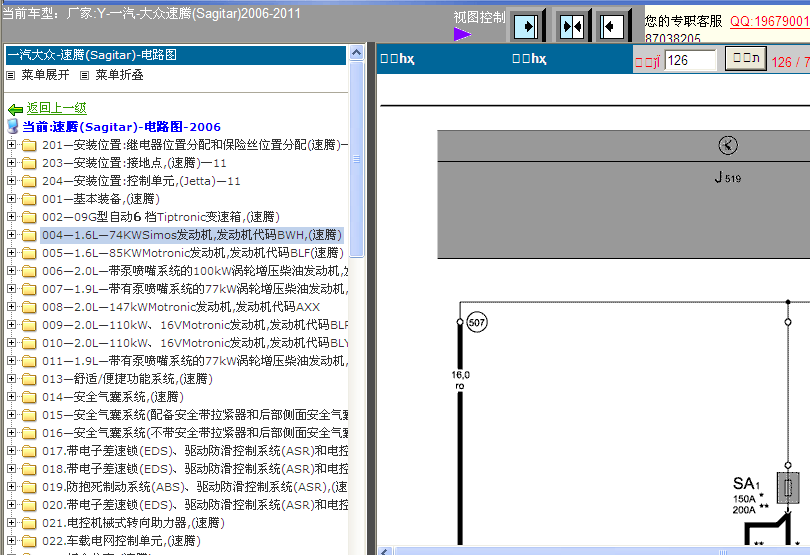Click folder icon for 002—09G型自动6档变速箱
The height and width of the screenshot is (555, 810).
[x=29, y=217]
